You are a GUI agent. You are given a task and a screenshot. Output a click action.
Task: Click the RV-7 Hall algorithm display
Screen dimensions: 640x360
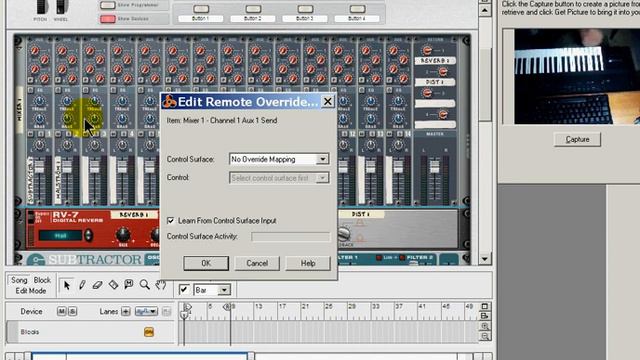tap(60, 236)
